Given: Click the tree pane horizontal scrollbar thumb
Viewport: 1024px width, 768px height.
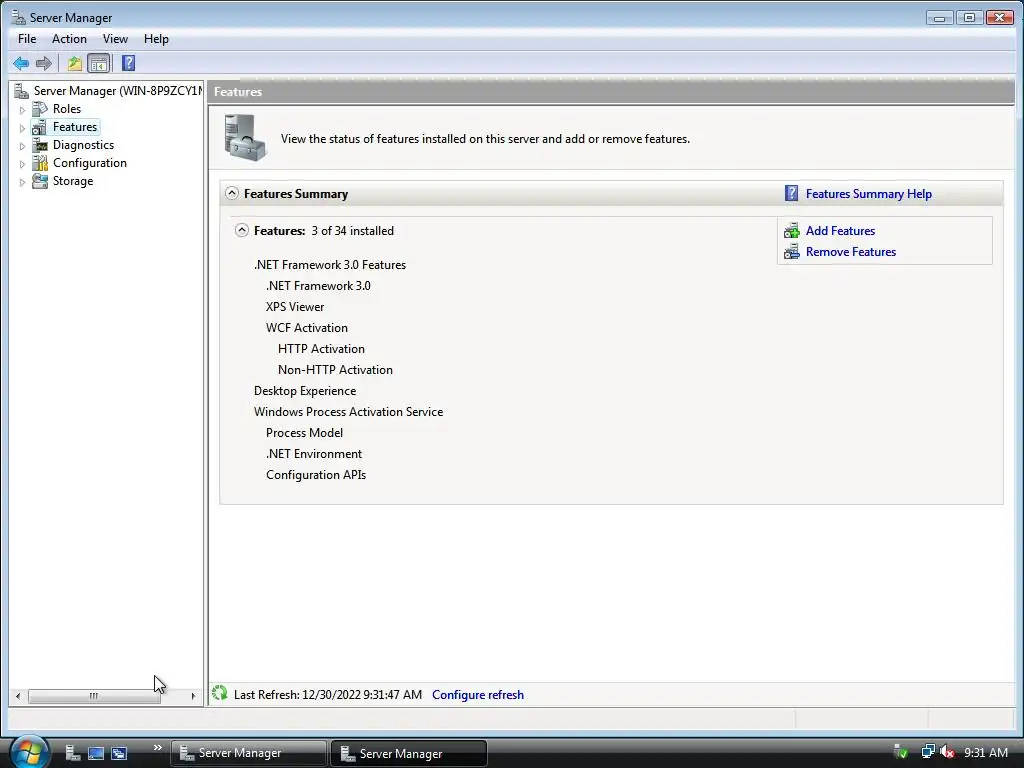Looking at the screenshot, I should coord(94,696).
